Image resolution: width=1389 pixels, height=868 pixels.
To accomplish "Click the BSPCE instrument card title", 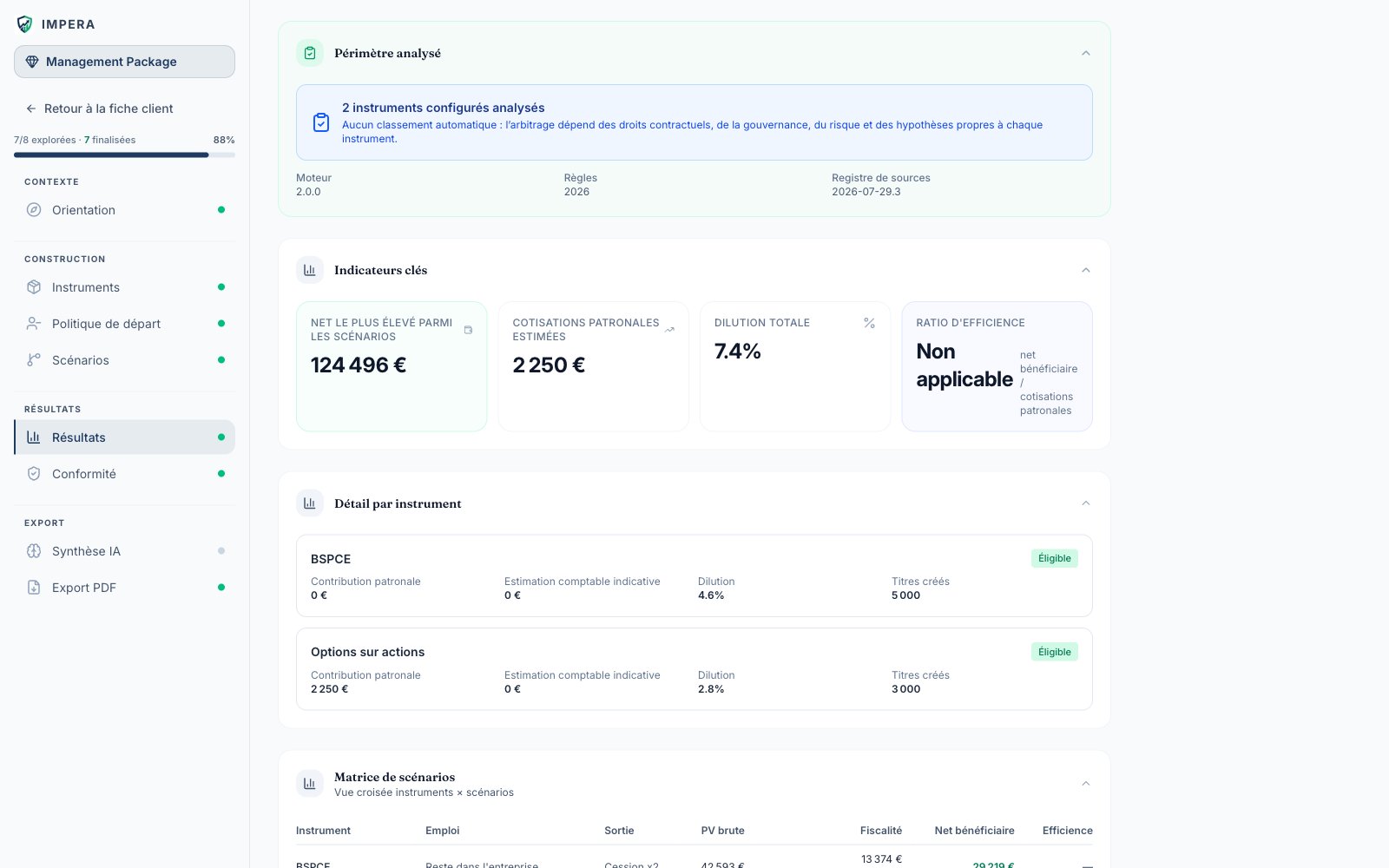I will (331, 559).
